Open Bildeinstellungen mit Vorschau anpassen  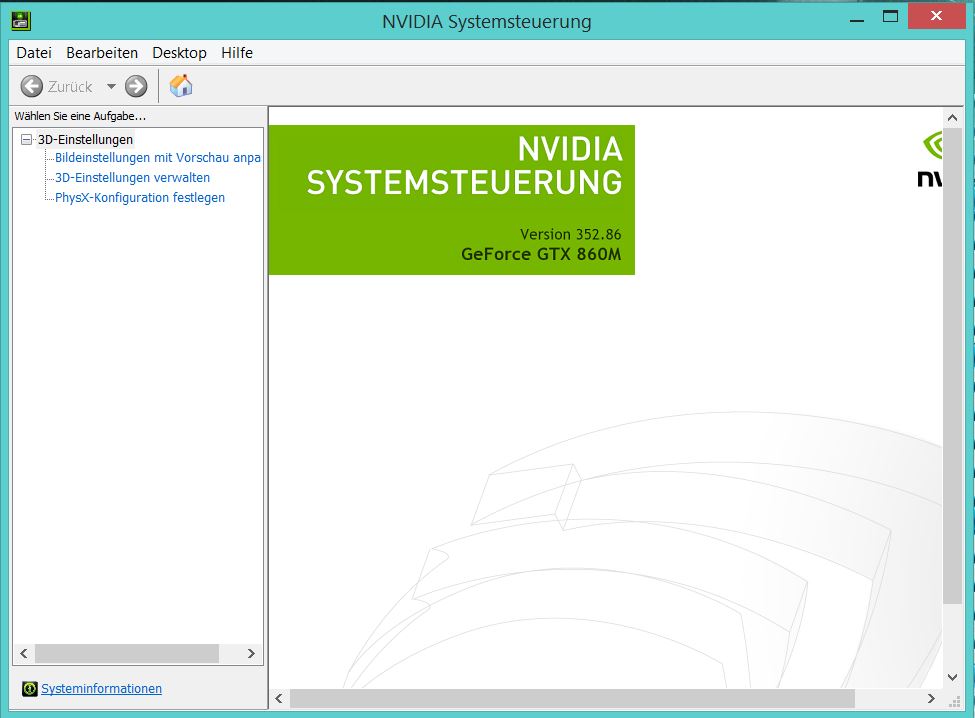158,157
